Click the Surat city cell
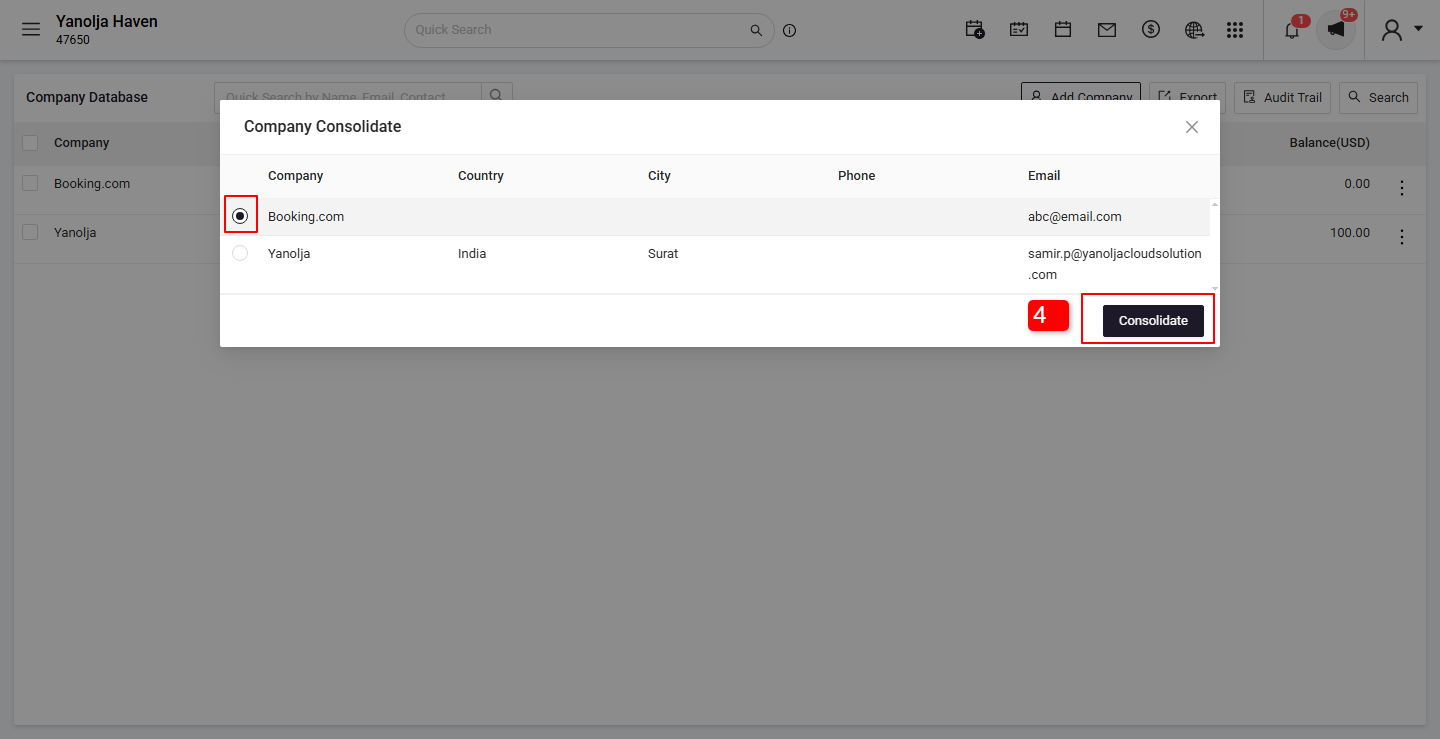1440x739 pixels. tap(663, 254)
